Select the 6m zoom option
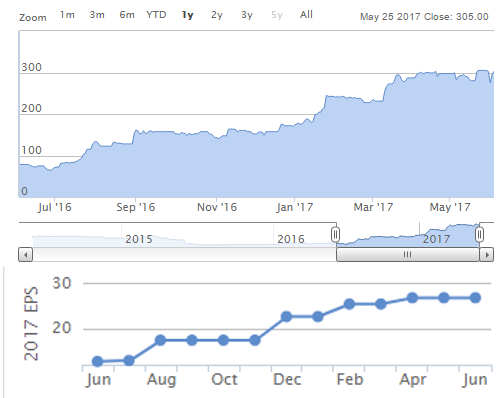 point(127,15)
